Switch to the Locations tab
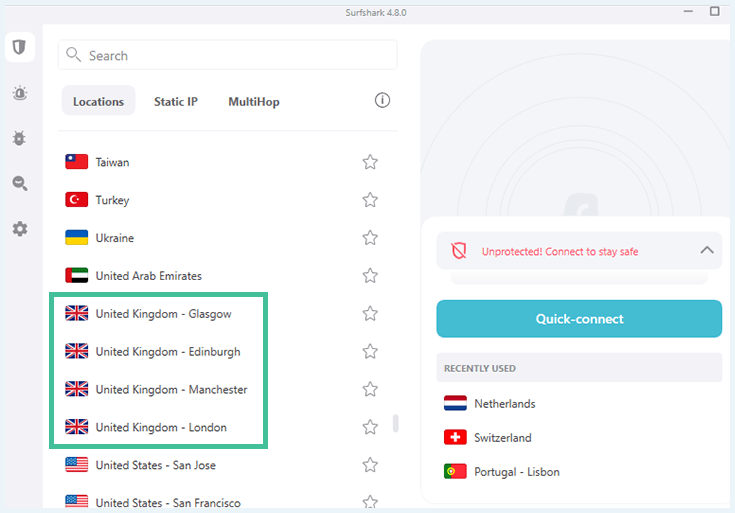Image resolution: width=735 pixels, height=513 pixels. click(98, 101)
